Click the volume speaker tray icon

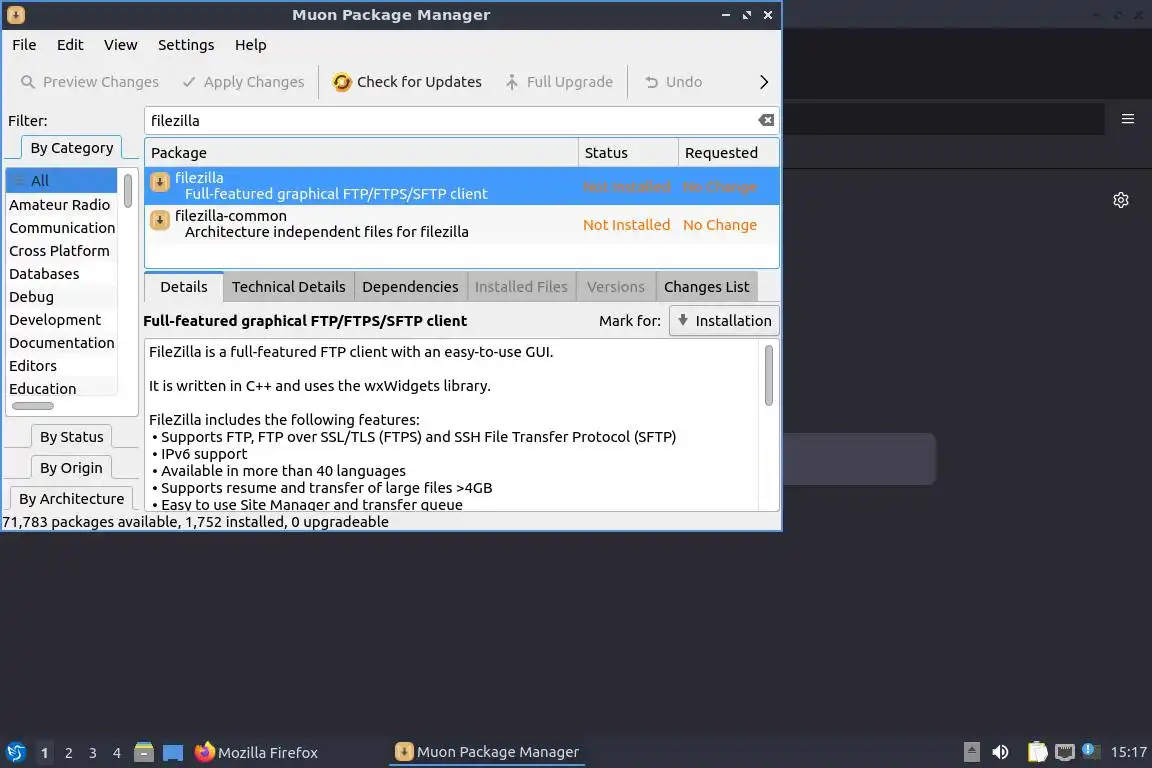(x=1000, y=752)
